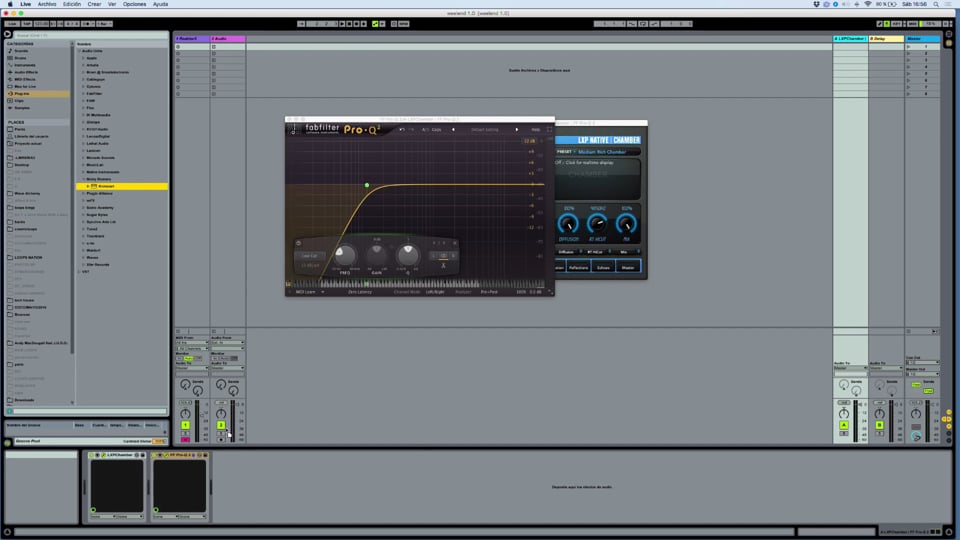Open the MIDI Effects category
This screenshot has width=960, height=540.
(x=25, y=80)
